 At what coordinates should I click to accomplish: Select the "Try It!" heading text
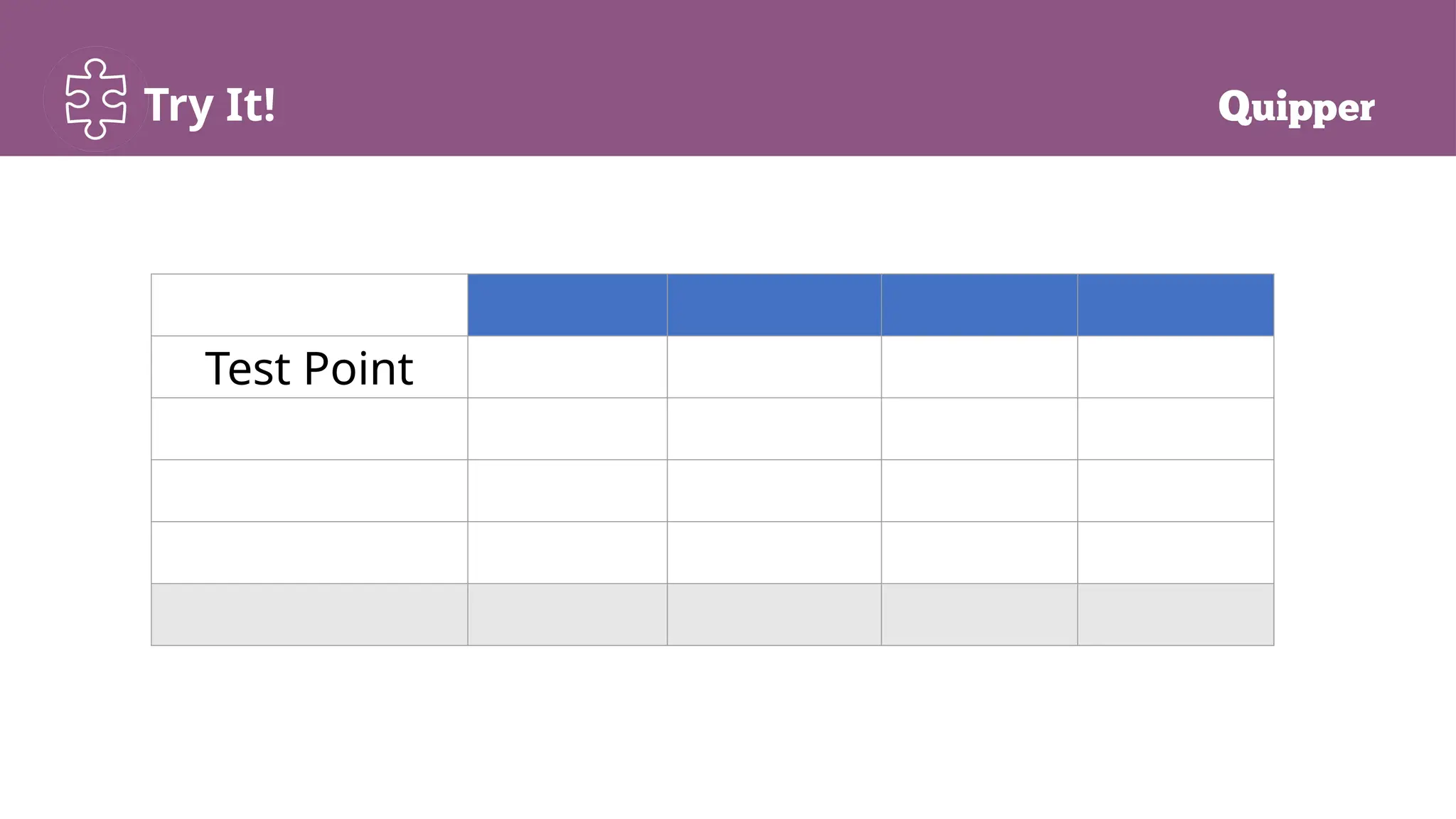pos(210,105)
